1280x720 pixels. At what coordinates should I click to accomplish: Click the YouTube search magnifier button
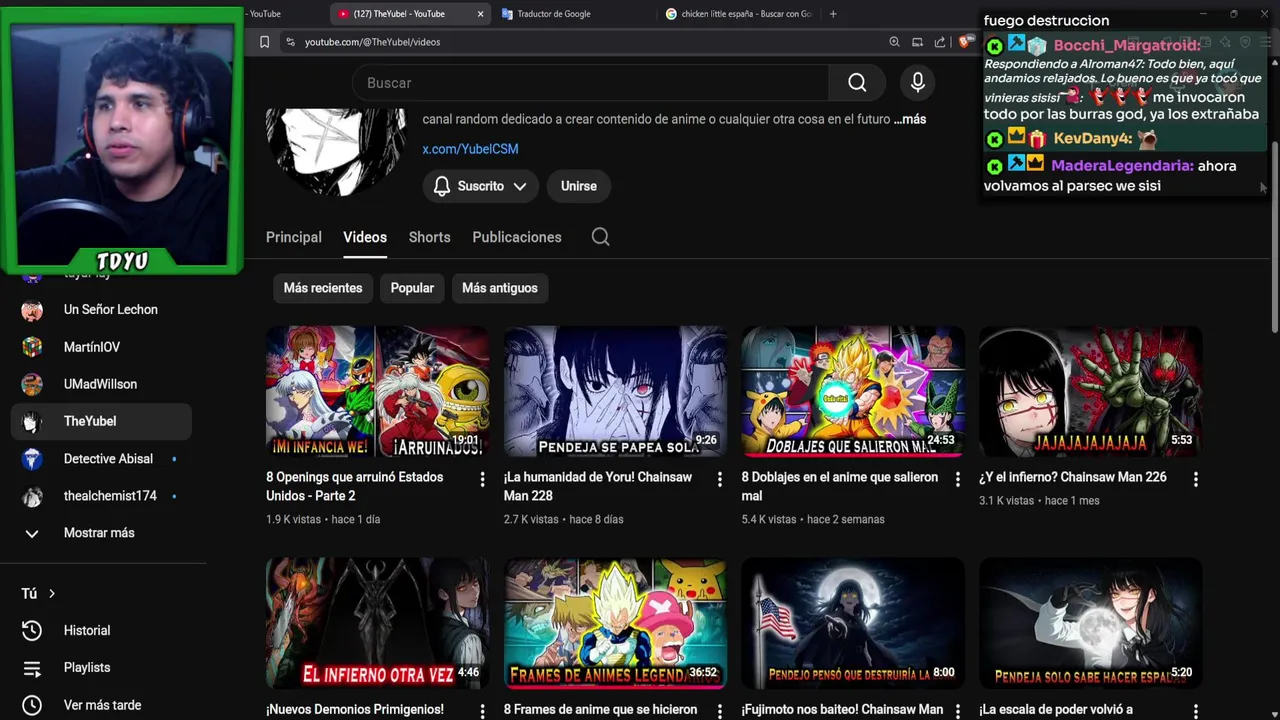(857, 83)
